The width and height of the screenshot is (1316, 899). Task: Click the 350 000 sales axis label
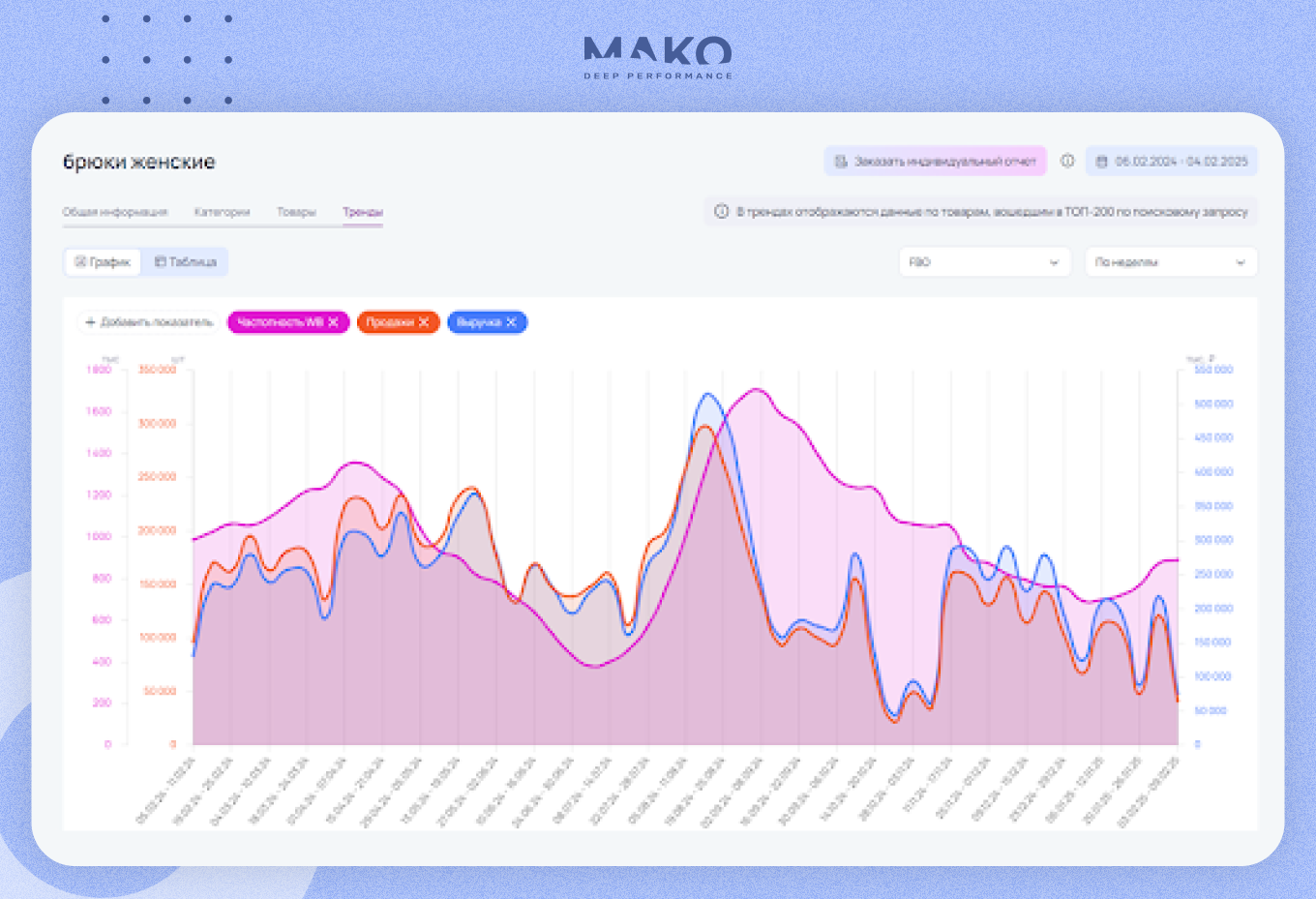click(158, 370)
